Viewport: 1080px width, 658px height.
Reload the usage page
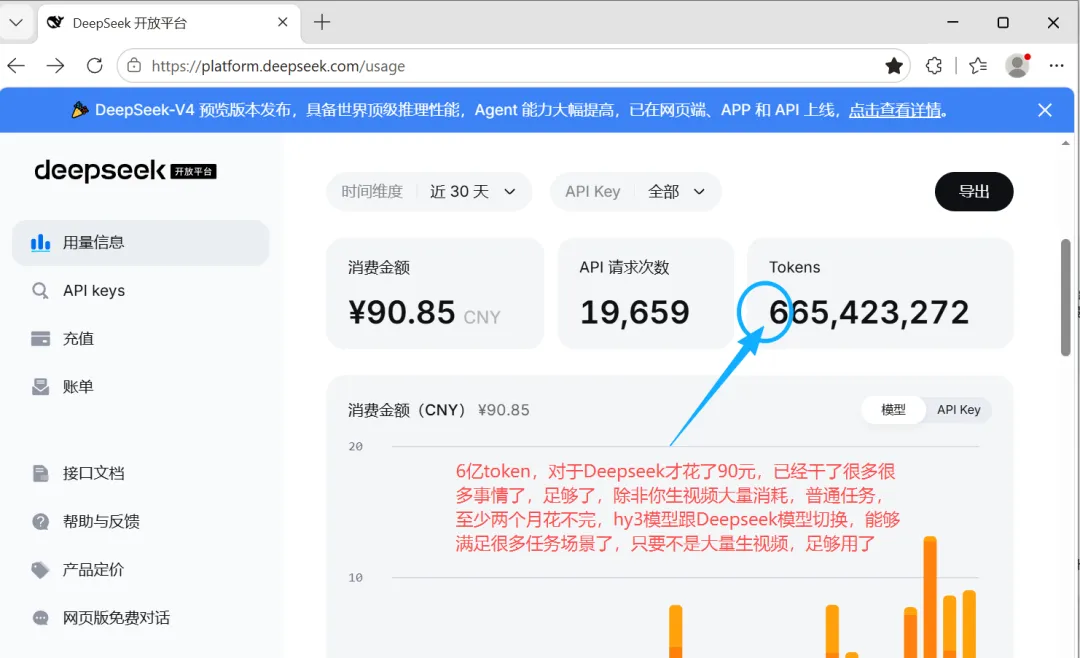[x=94, y=65]
